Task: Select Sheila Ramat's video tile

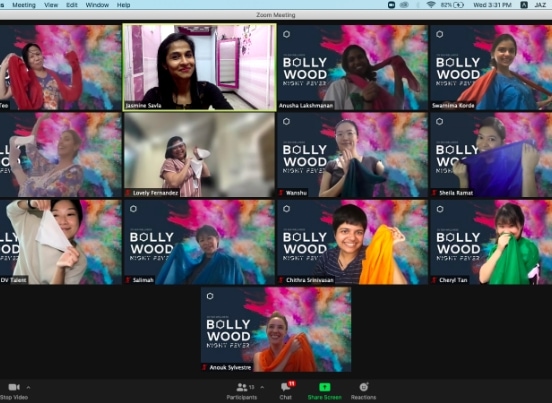Action: (x=491, y=155)
